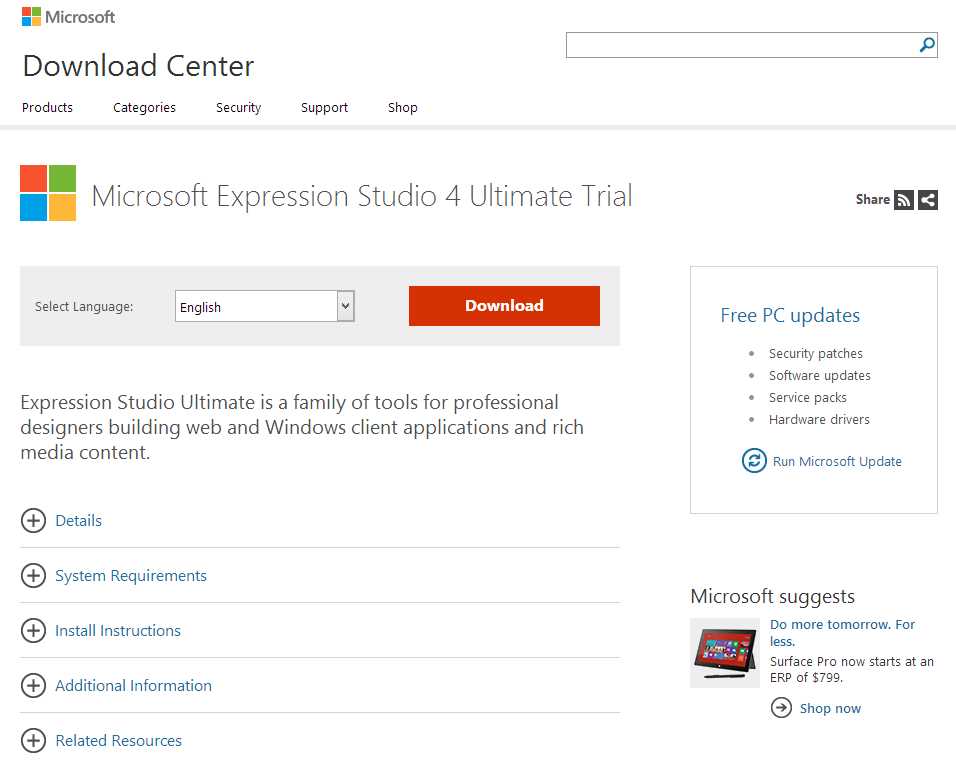Click inside the search input field
Image resolution: width=956 pixels, height=764 pixels.
click(740, 45)
